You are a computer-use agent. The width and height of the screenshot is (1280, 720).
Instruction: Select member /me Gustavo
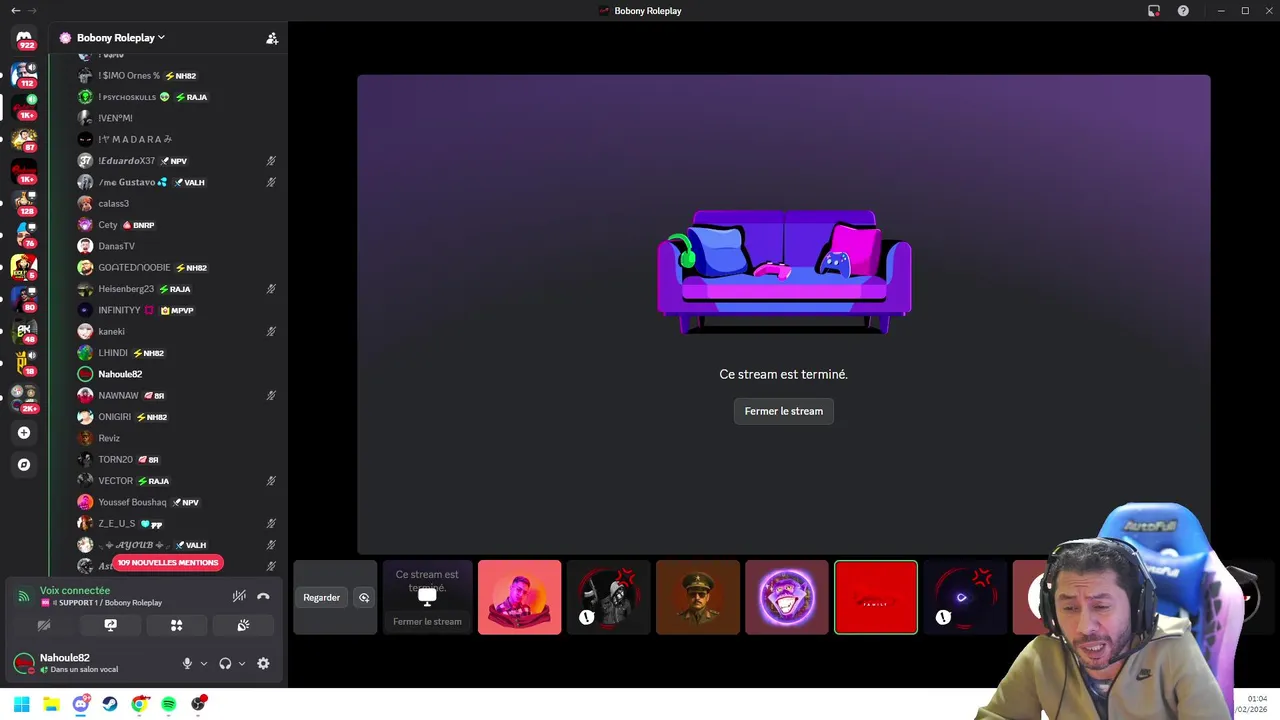click(126, 182)
